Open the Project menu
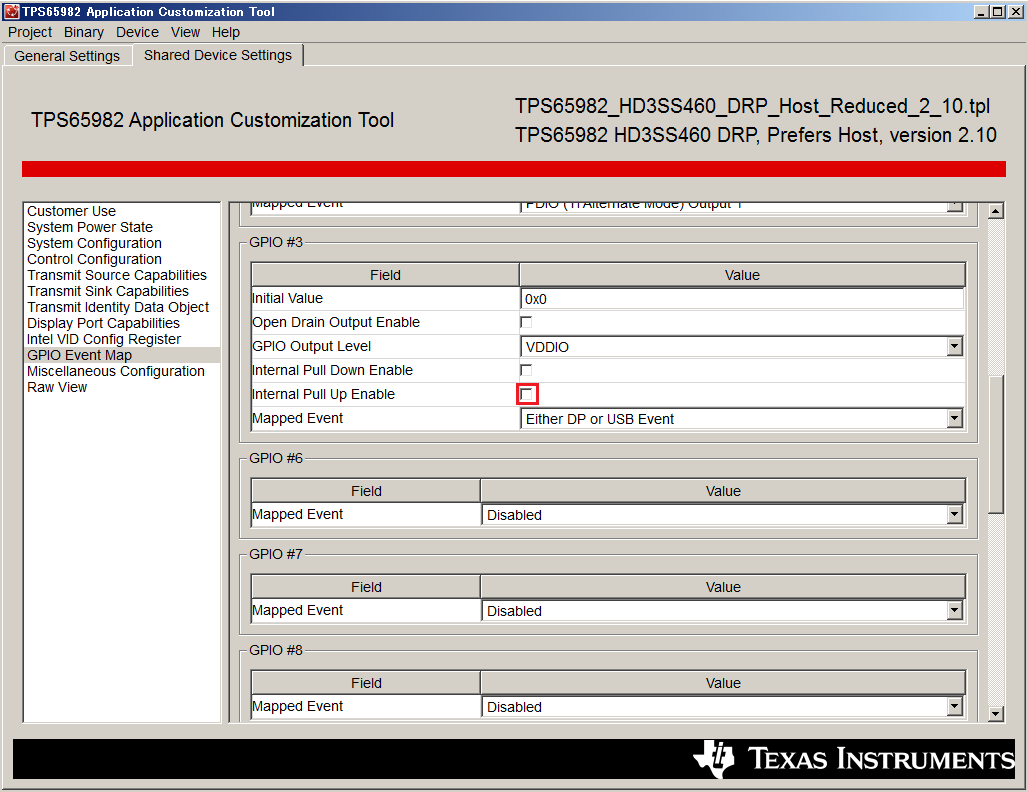 tap(30, 32)
